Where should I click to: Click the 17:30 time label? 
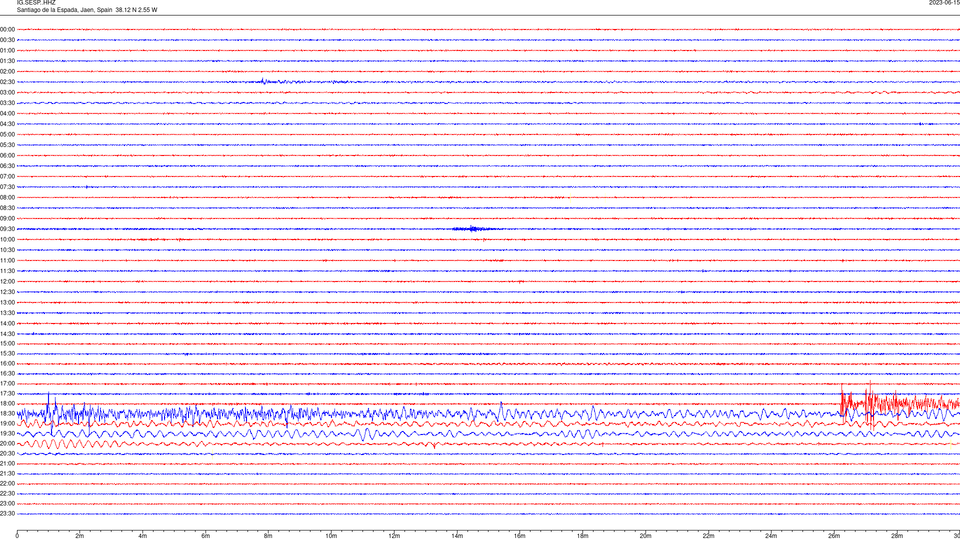pos(7,394)
